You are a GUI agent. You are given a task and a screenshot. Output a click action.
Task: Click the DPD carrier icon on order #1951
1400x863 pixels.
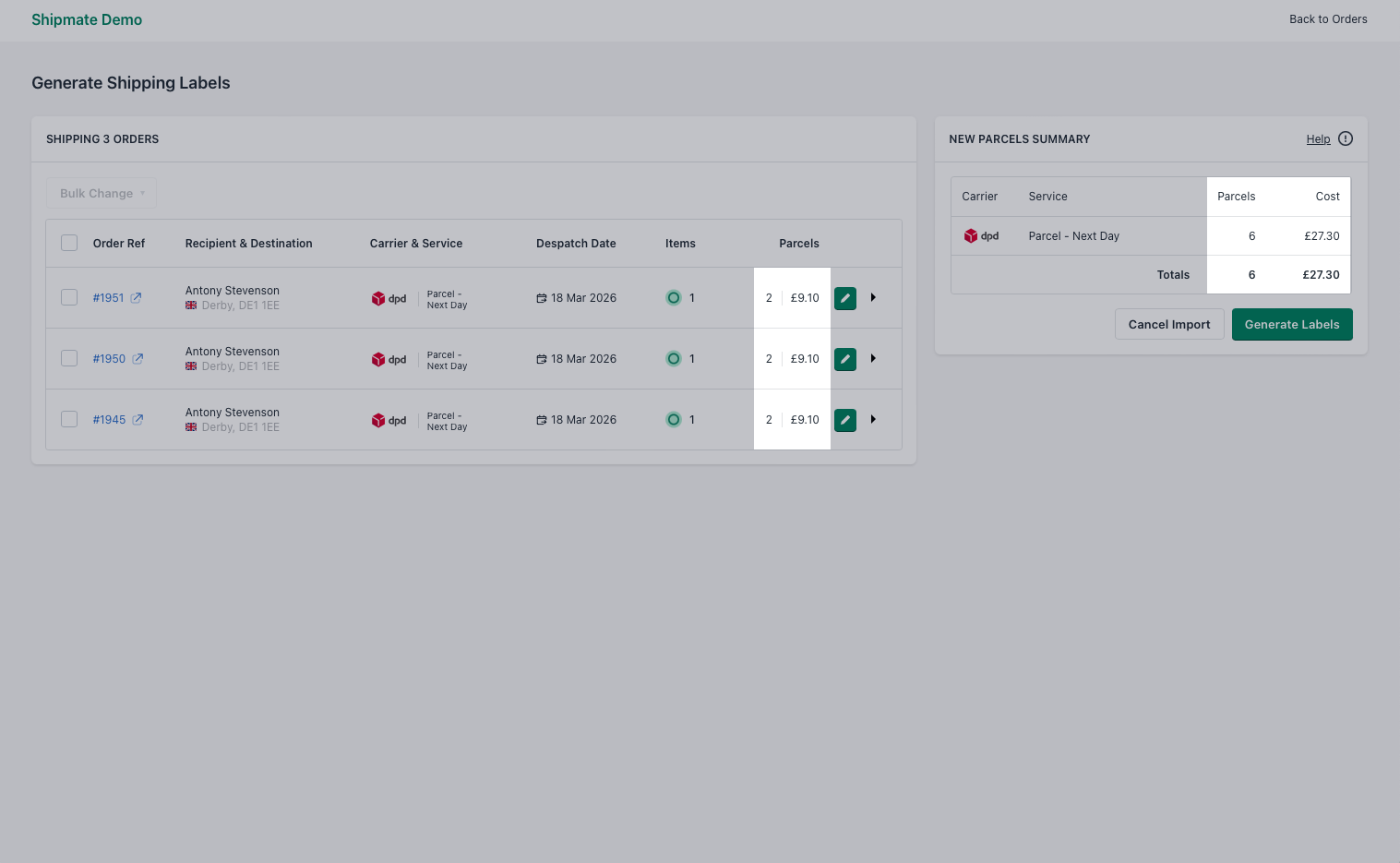click(x=379, y=297)
